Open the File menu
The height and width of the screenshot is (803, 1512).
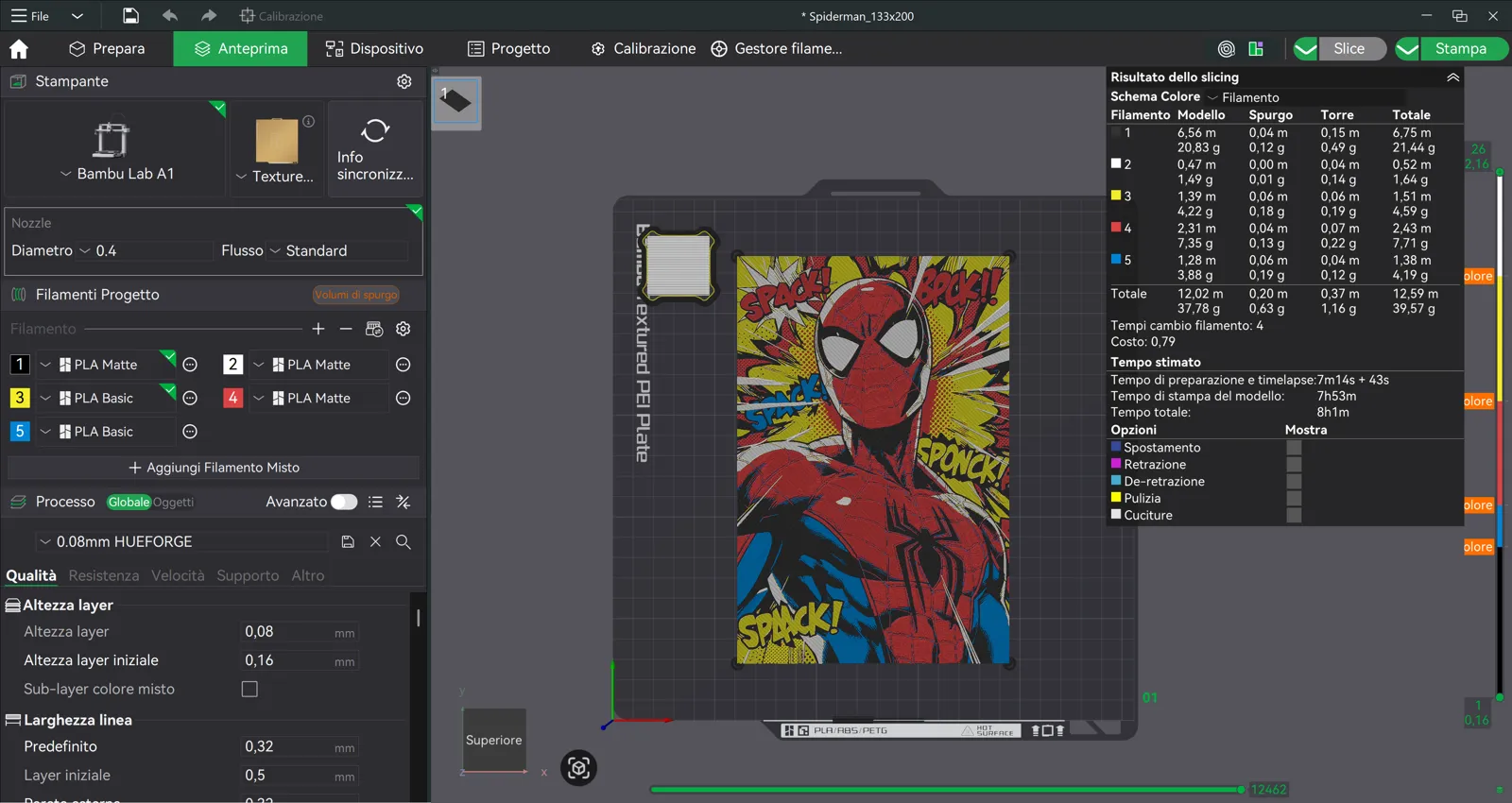[x=30, y=16]
